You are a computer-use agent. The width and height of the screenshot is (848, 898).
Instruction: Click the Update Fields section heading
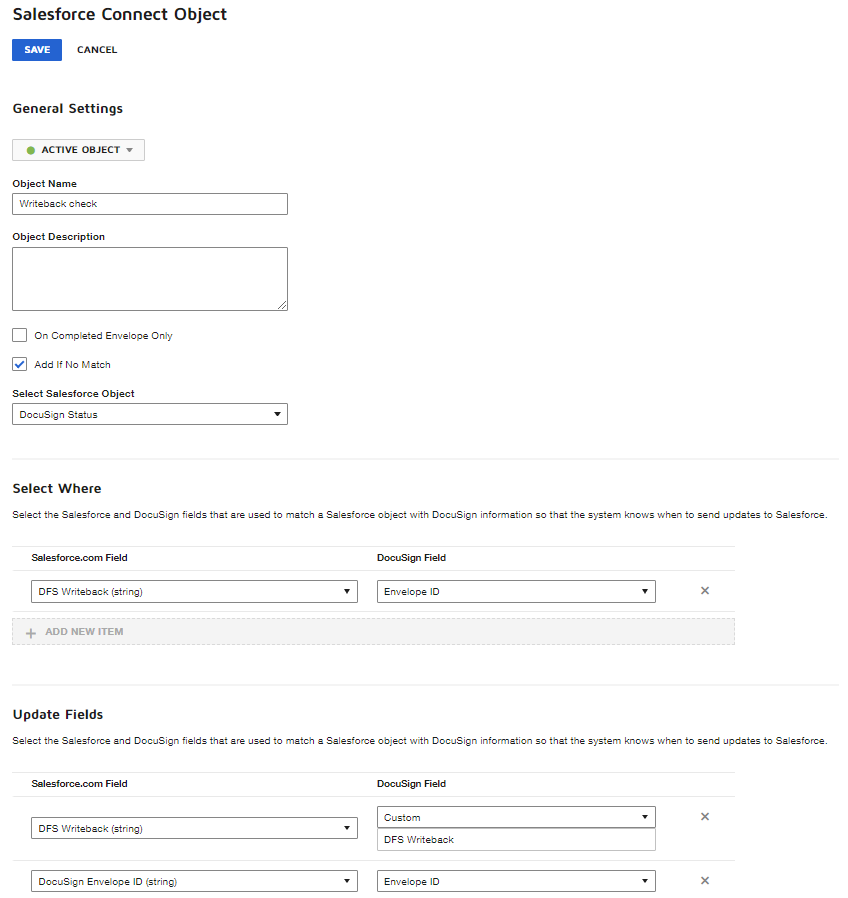point(58,715)
